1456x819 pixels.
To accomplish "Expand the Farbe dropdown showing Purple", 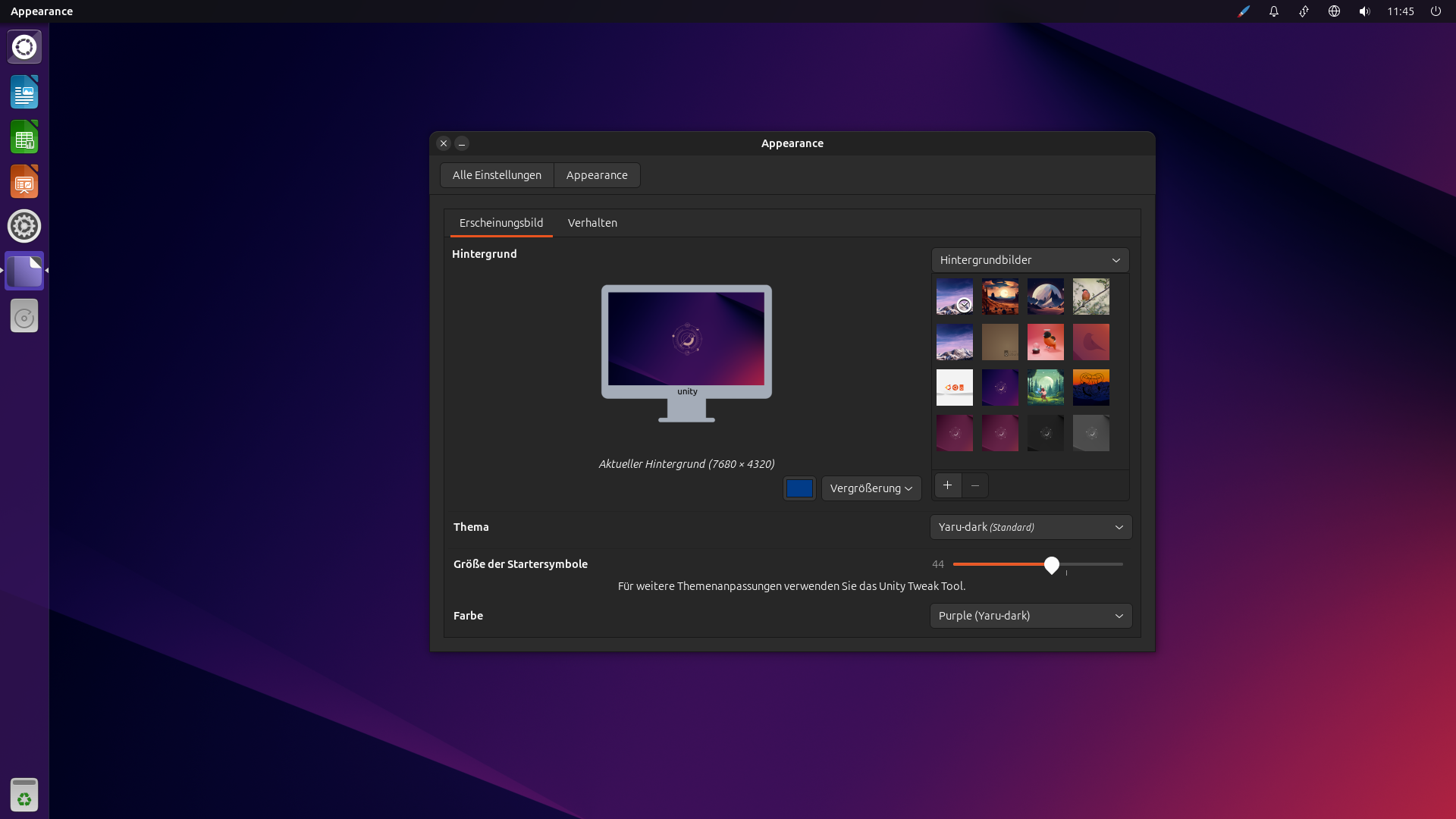I will tap(1031, 616).
